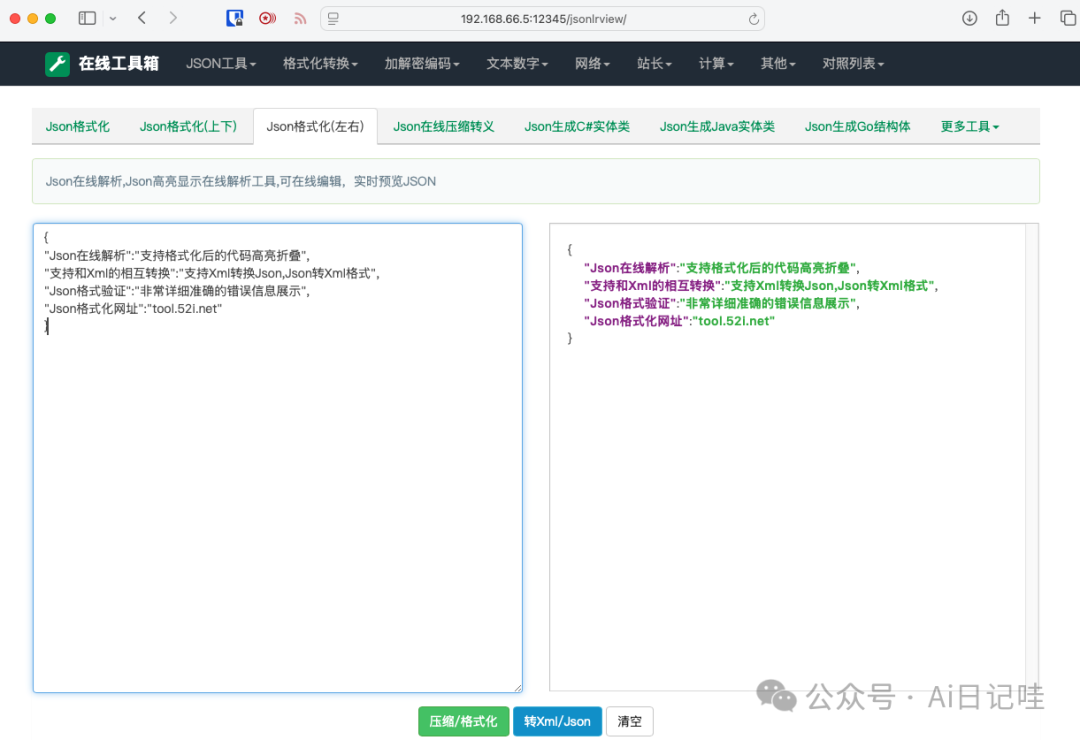Screen dimensions: 1080x740
Task: Click the Share icon in Safari toolbar
Action: pyautogui.click(x=1002, y=18)
